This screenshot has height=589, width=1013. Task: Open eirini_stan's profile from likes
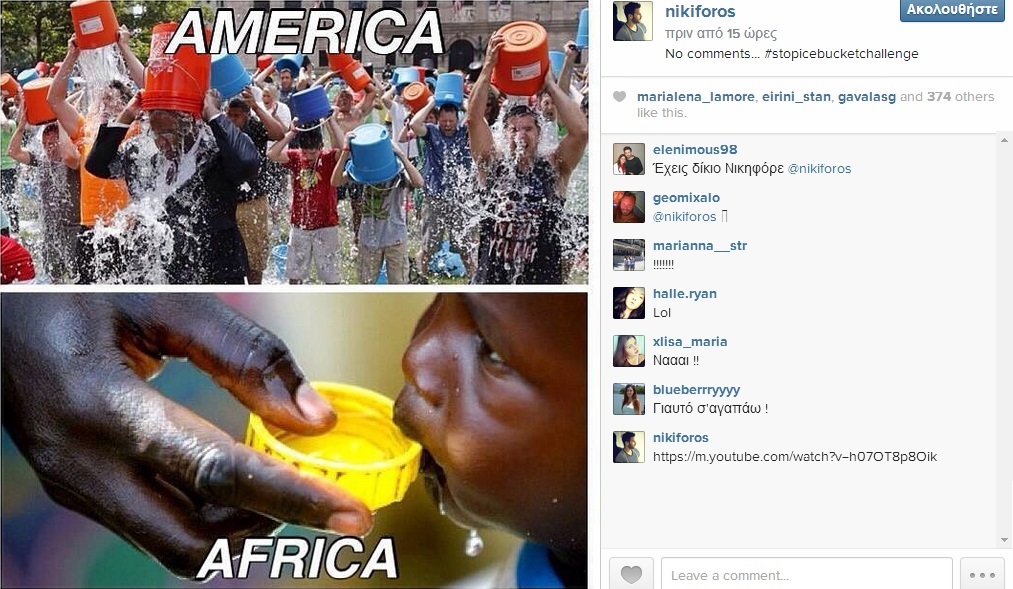(x=796, y=97)
